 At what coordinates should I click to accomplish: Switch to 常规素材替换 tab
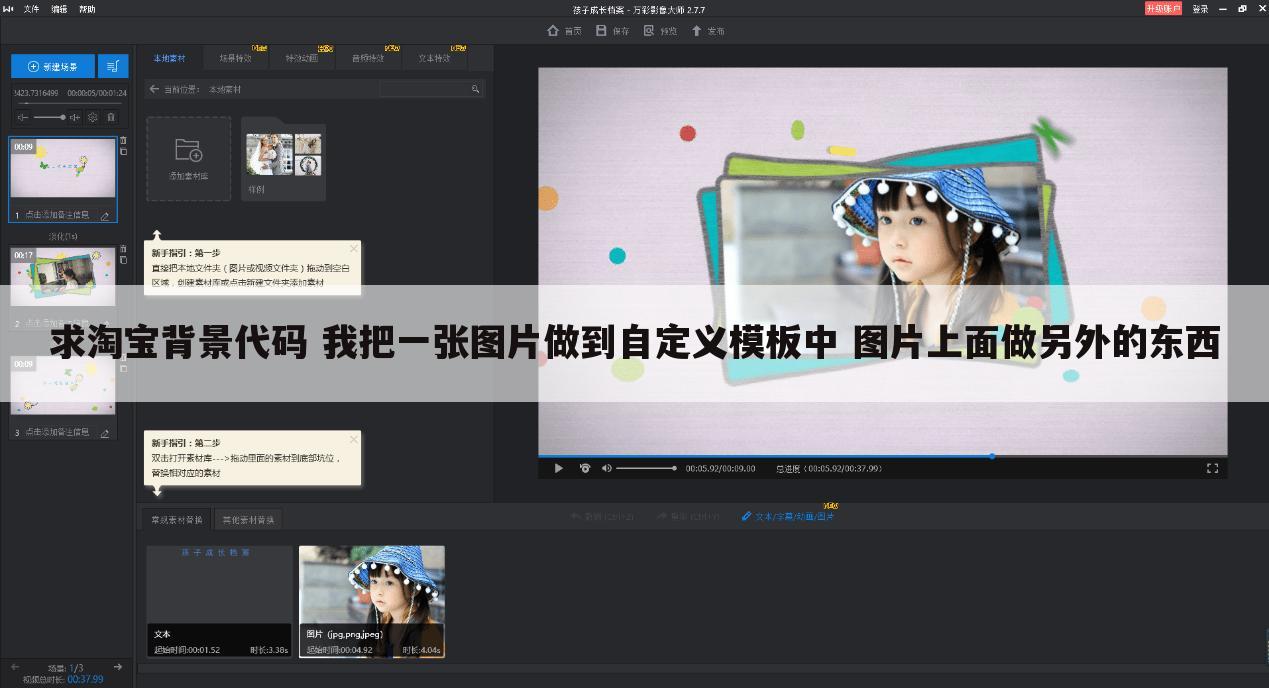[177, 520]
